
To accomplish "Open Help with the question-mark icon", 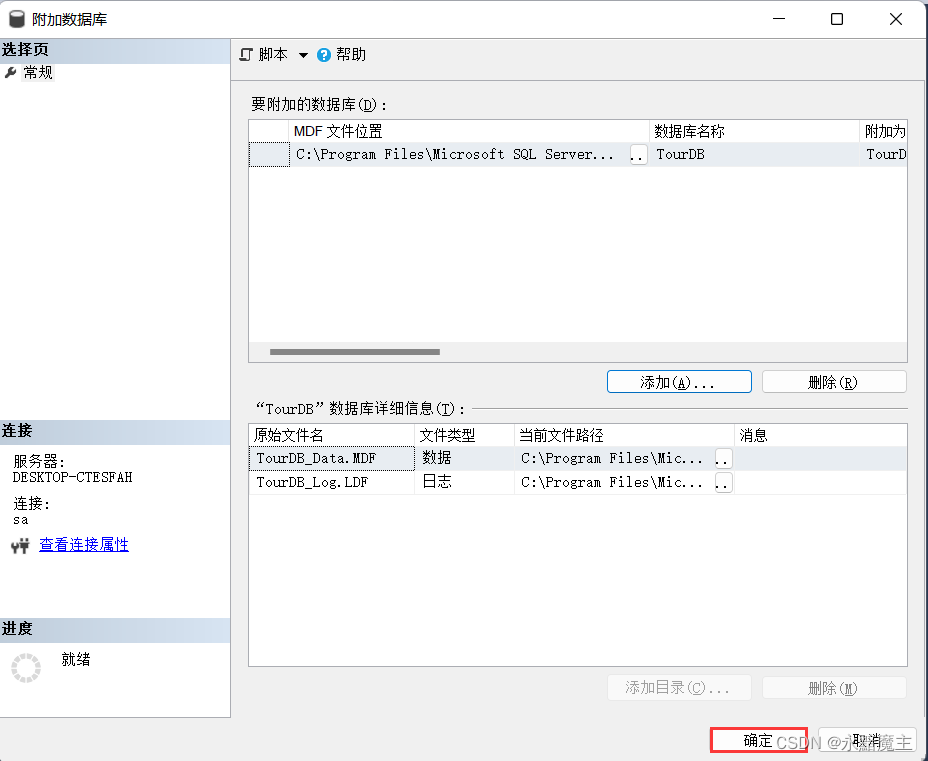I will tap(324, 55).
